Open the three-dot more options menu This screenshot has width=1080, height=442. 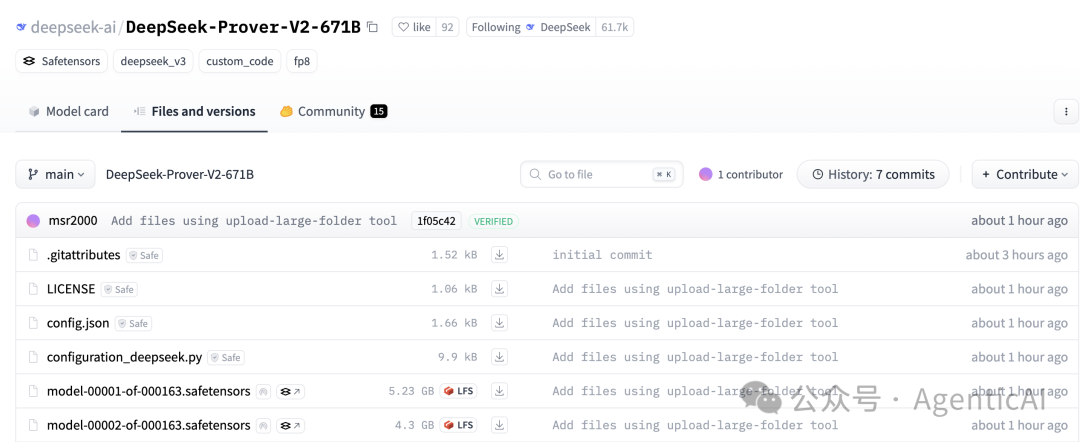pyautogui.click(x=1066, y=111)
